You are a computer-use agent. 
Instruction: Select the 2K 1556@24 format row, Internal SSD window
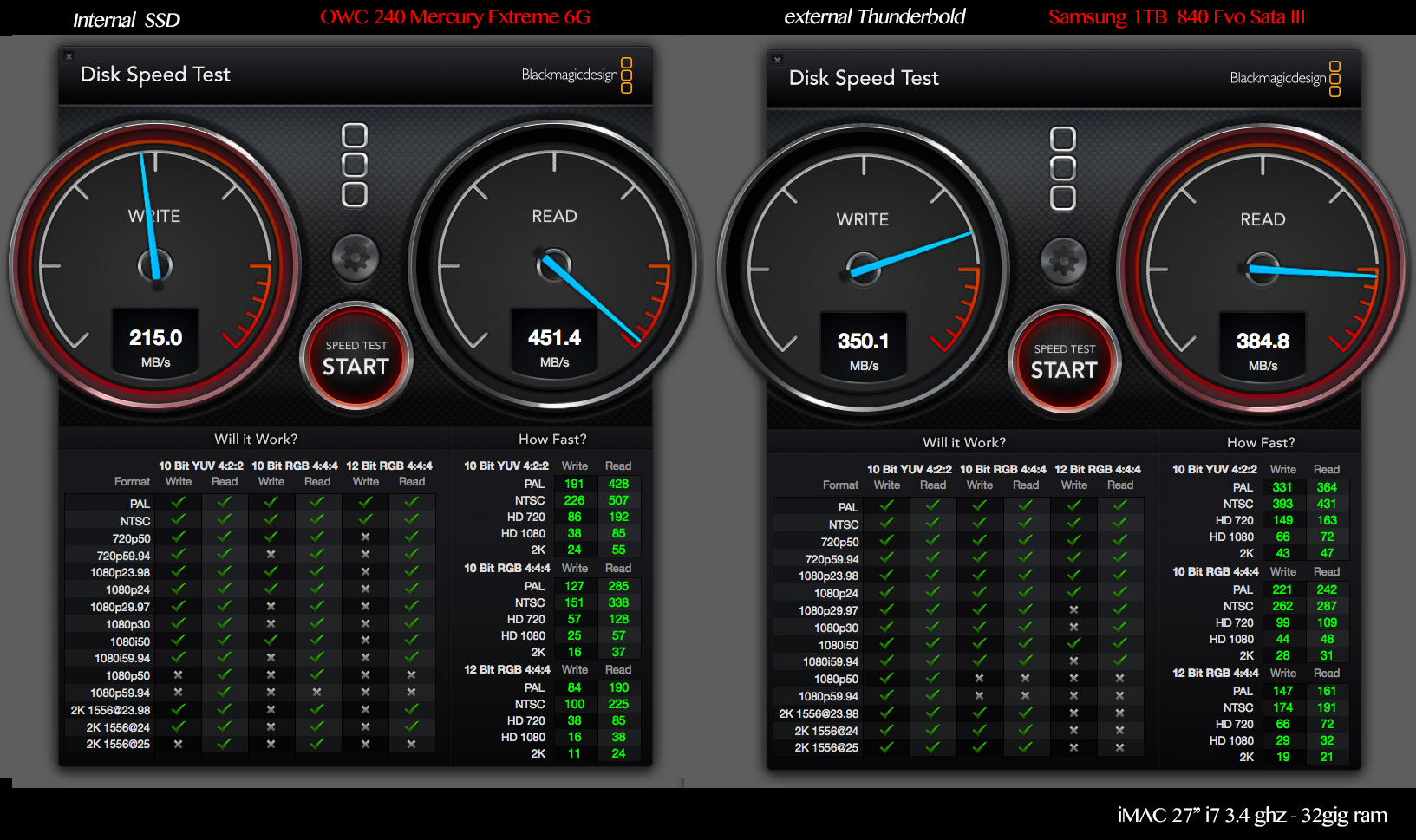250,727
